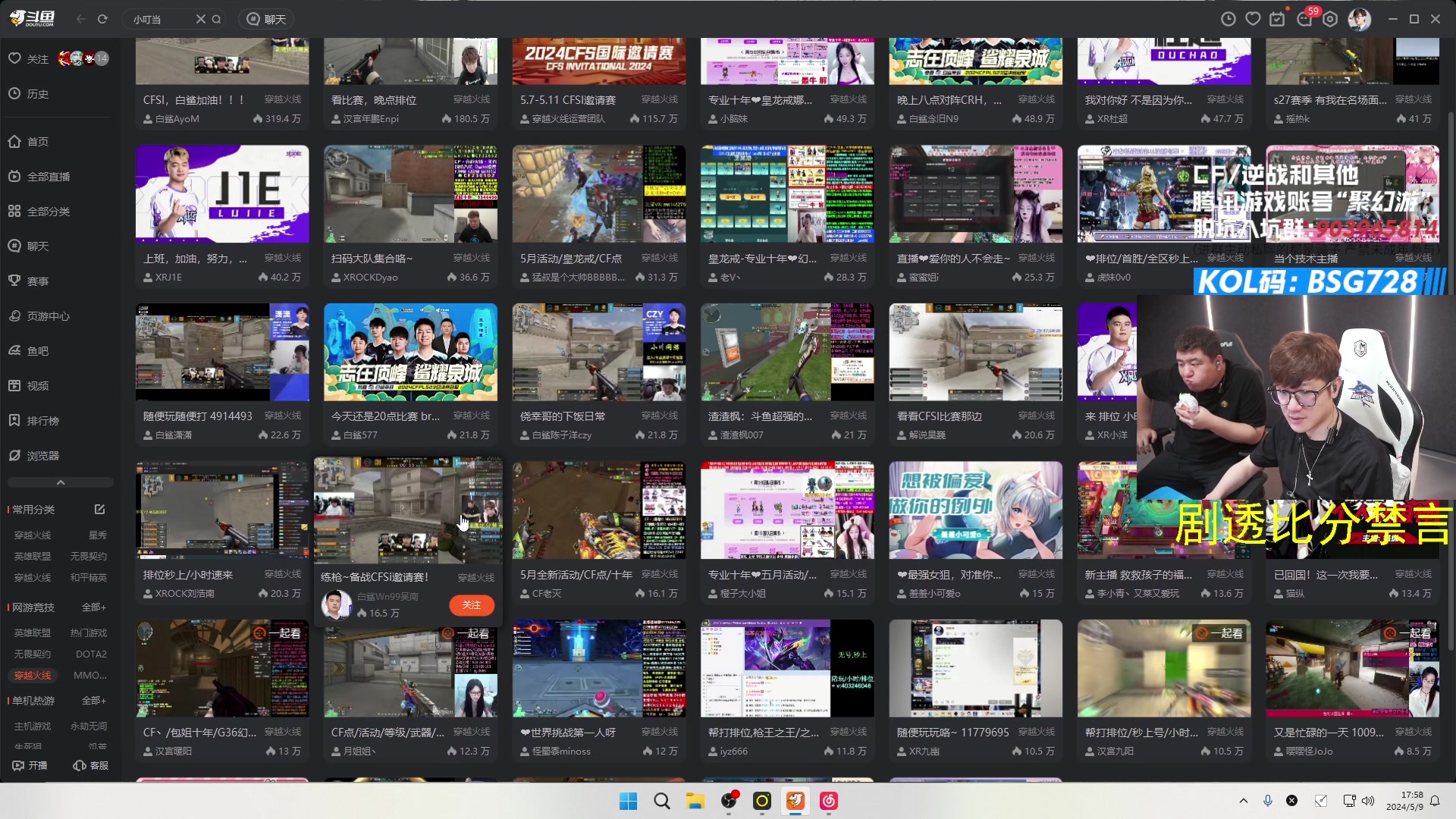Screen dimensions: 1456x819
Task: Open the 聊天 button beside the search box
Action: click(x=266, y=19)
